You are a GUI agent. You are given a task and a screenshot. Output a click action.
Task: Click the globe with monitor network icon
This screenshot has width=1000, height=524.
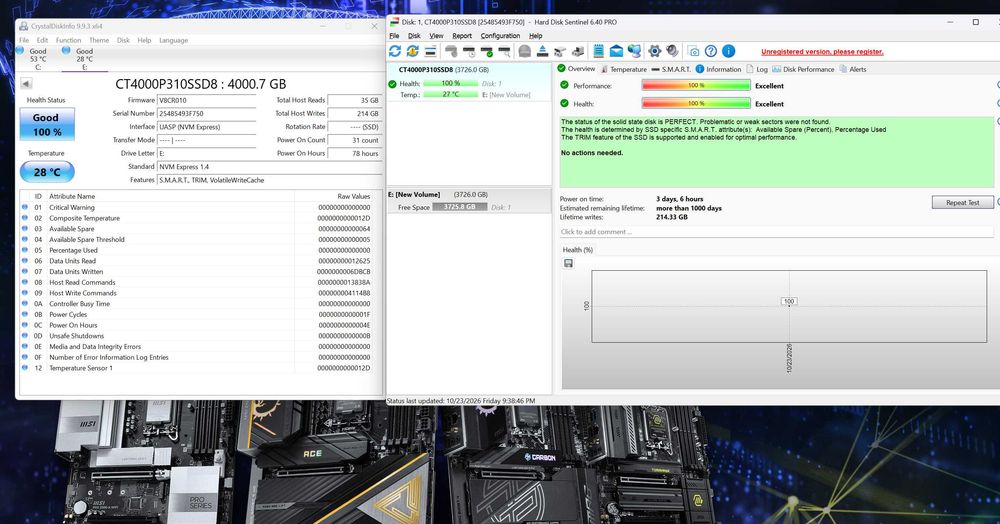(x=634, y=51)
